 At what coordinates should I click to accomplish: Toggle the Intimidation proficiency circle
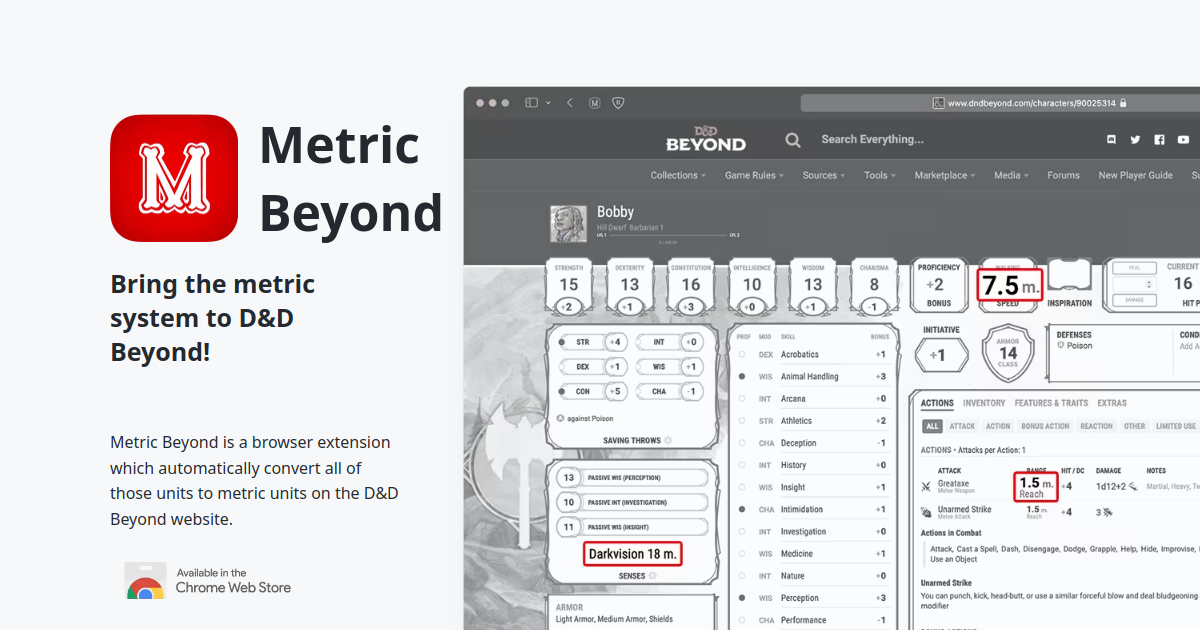741,509
